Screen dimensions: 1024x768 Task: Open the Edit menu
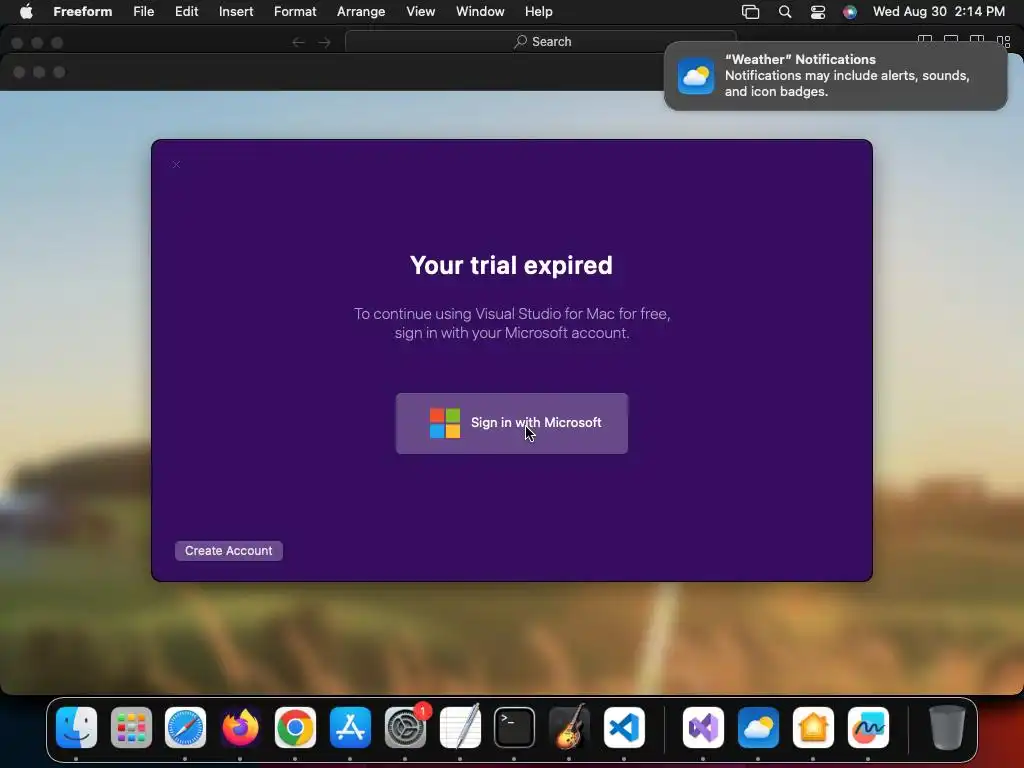[186, 12]
